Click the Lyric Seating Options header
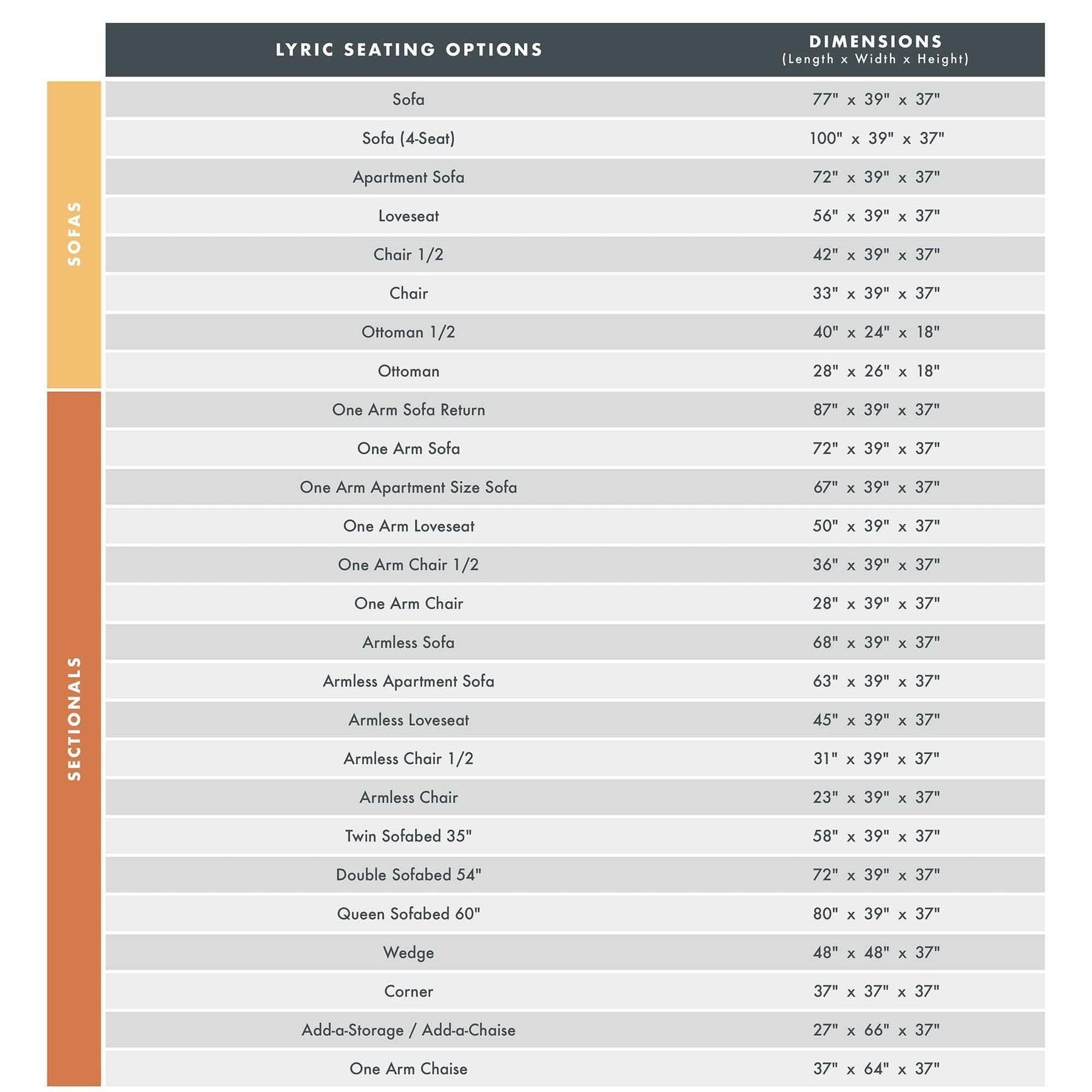This screenshot has width=1092, height=1092. (x=408, y=50)
